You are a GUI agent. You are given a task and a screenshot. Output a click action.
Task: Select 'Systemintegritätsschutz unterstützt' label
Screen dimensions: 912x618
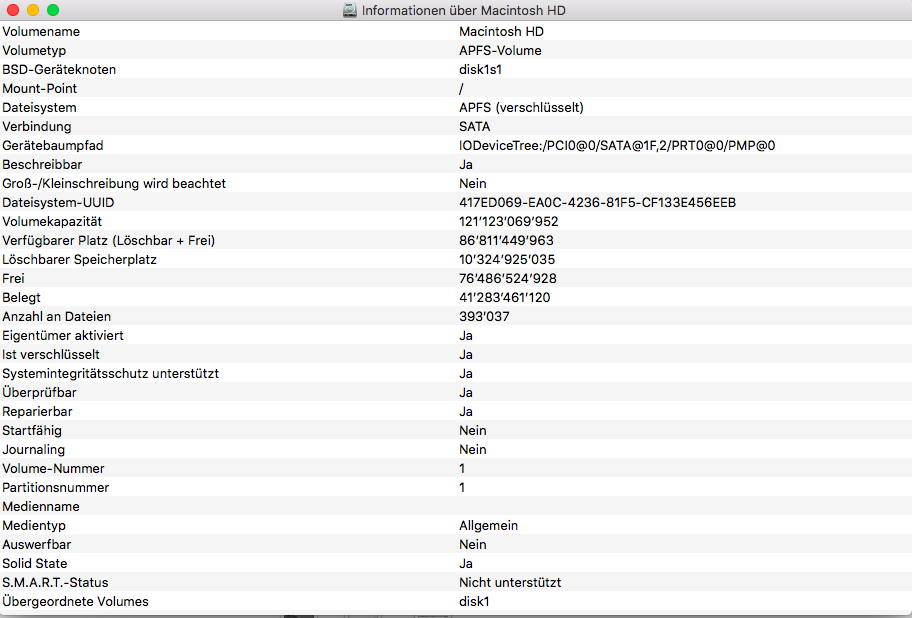pos(111,373)
